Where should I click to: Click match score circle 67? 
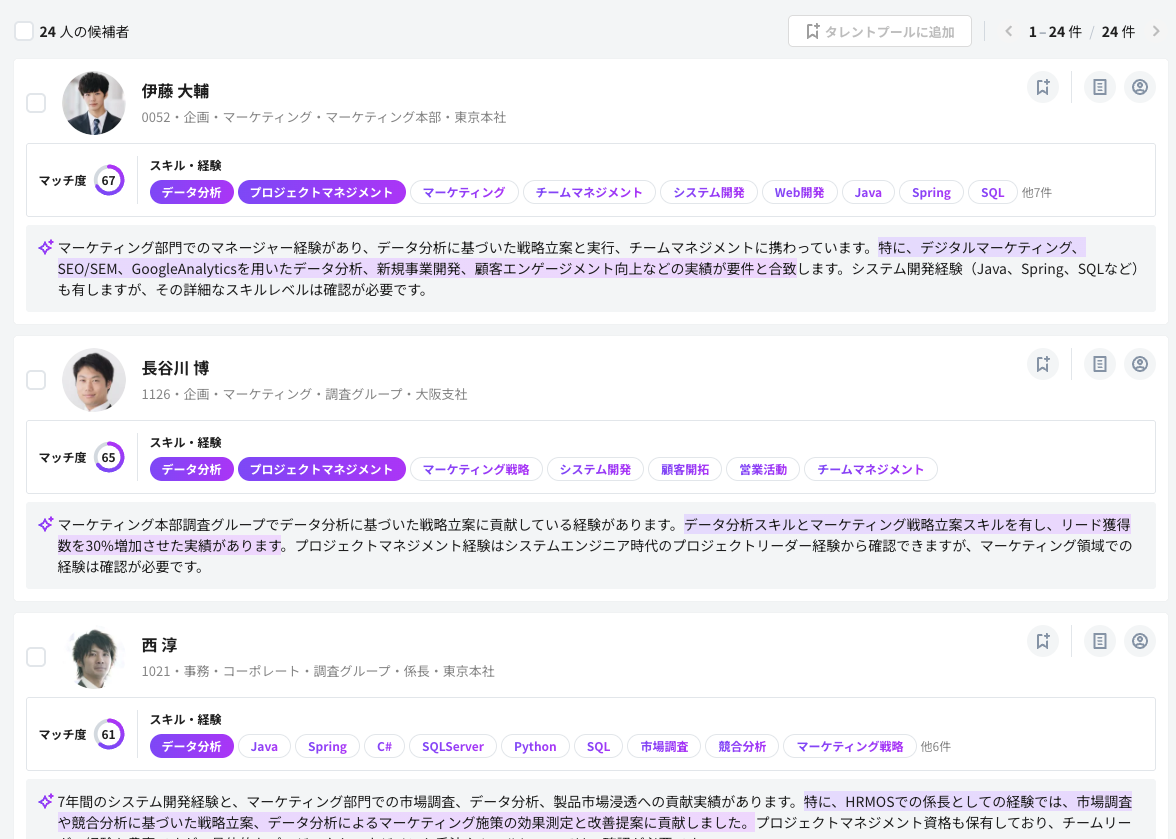point(109,181)
